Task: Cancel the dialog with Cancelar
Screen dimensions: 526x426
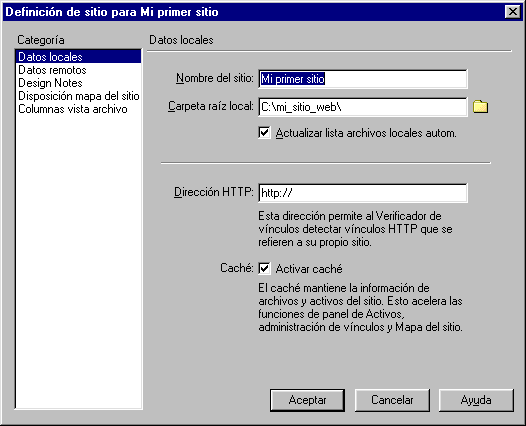Action: pyautogui.click(x=392, y=400)
